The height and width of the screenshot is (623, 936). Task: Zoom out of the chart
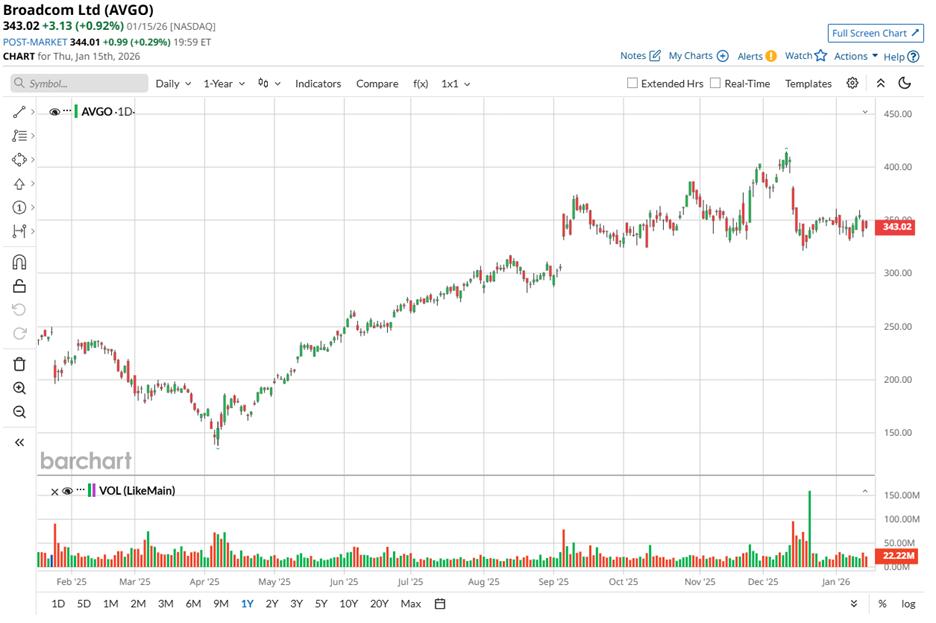[x=19, y=412]
